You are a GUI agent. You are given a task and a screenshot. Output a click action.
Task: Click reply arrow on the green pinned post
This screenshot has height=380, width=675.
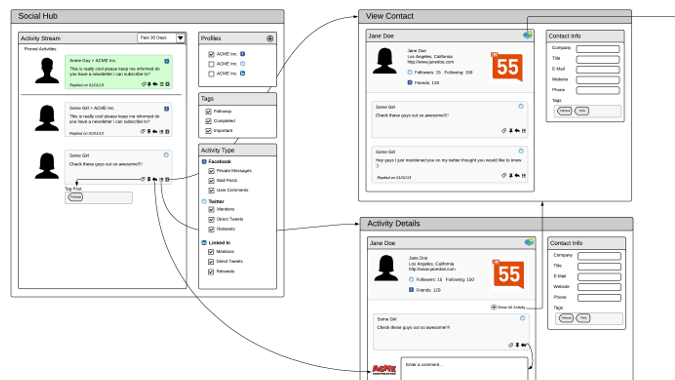[x=155, y=84]
